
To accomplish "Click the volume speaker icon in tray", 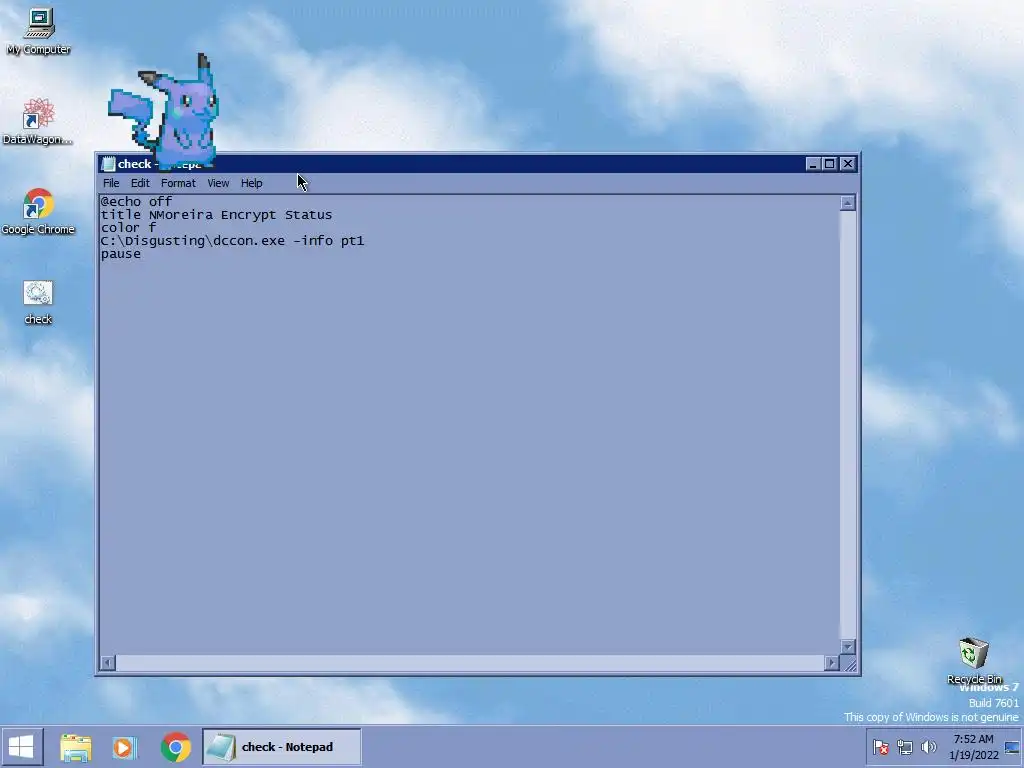I will tap(928, 746).
